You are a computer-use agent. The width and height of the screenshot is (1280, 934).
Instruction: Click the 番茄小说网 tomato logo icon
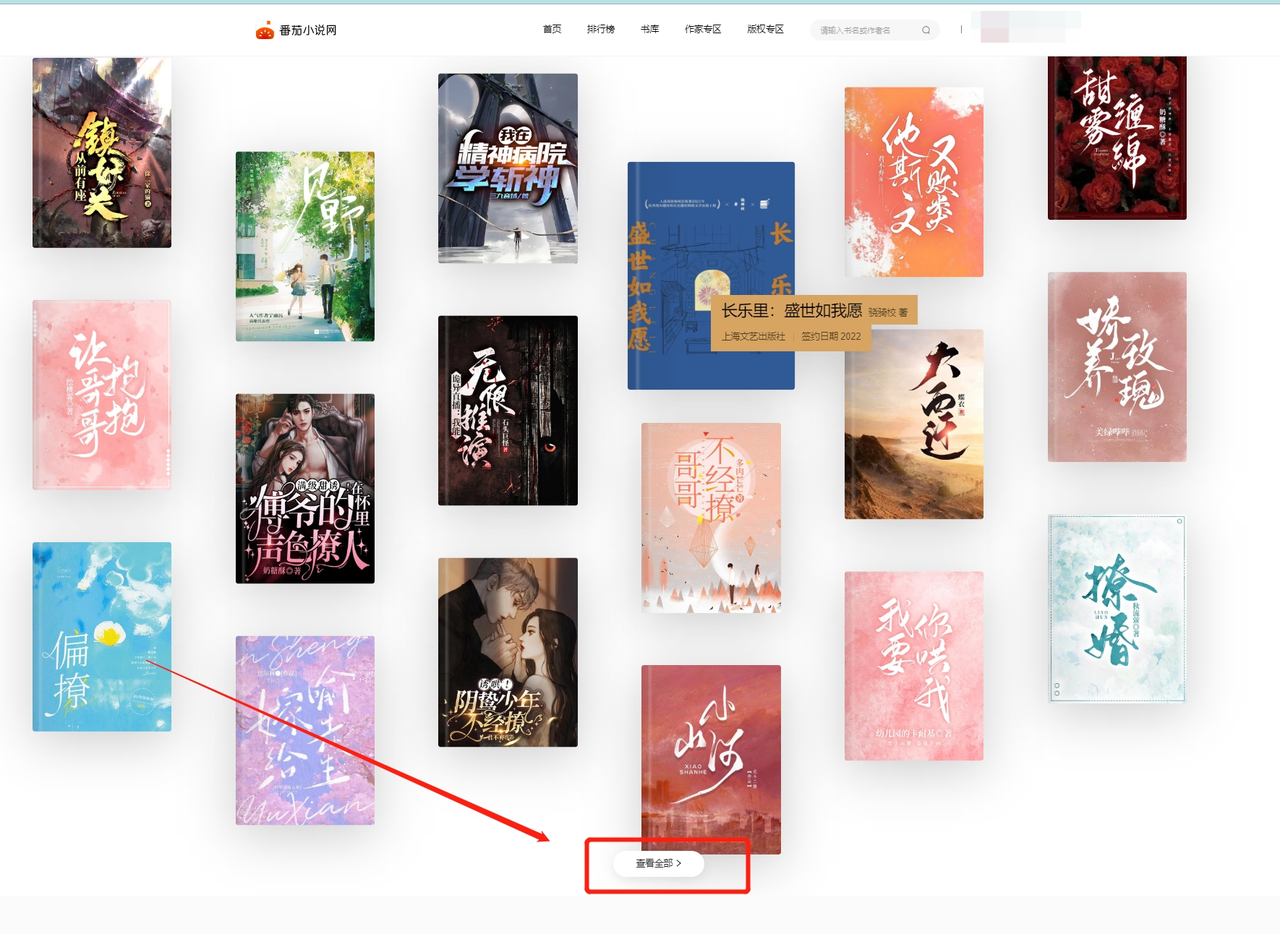[x=265, y=30]
